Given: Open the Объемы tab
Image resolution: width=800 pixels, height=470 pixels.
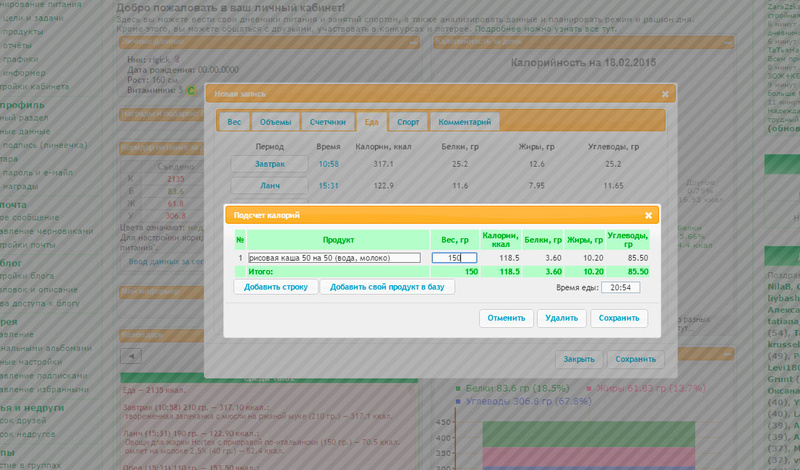Looking at the screenshot, I should click(275, 122).
